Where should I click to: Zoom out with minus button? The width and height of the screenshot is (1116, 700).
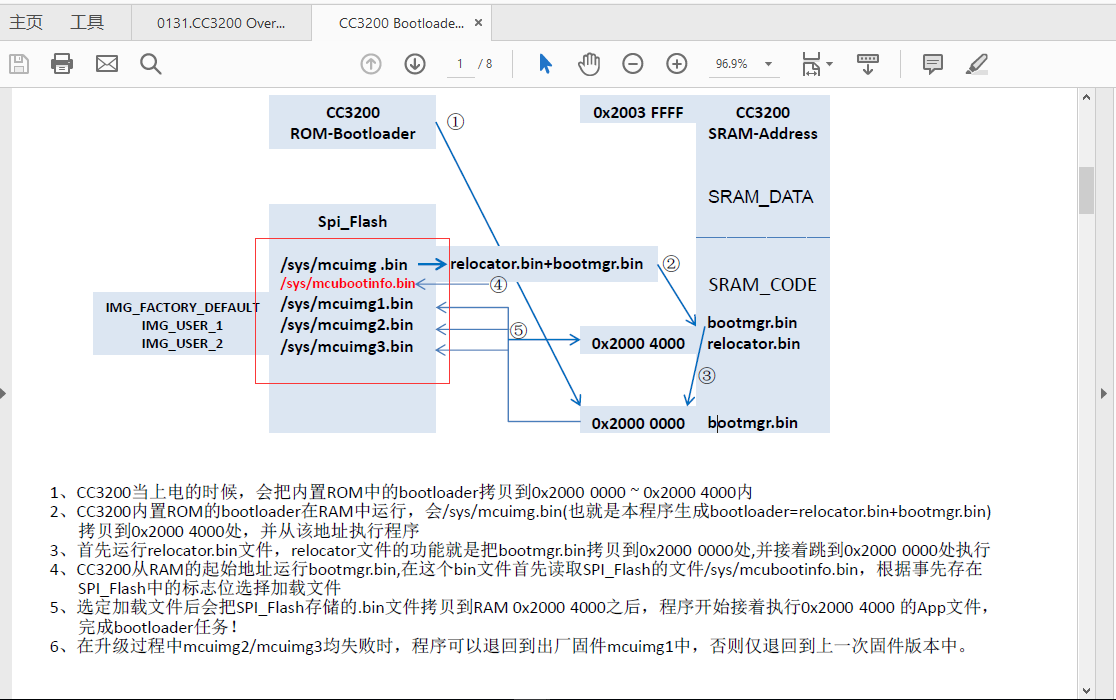(633, 64)
